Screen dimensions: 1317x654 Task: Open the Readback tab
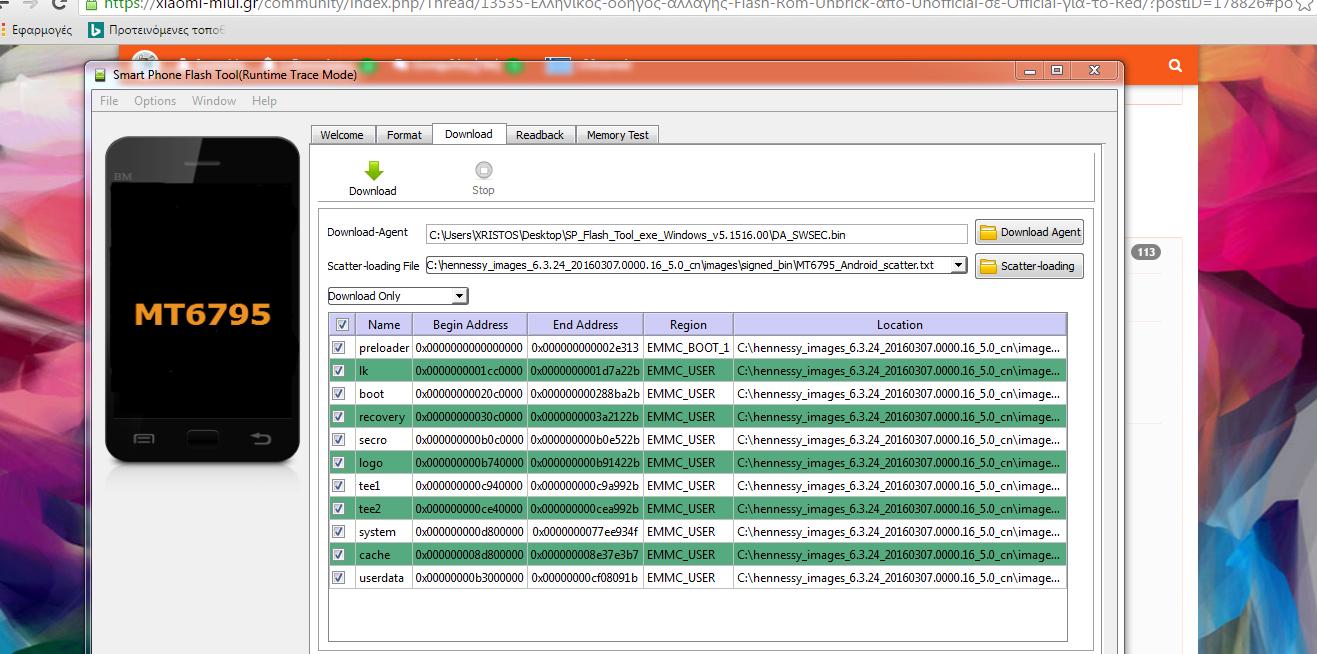point(540,135)
